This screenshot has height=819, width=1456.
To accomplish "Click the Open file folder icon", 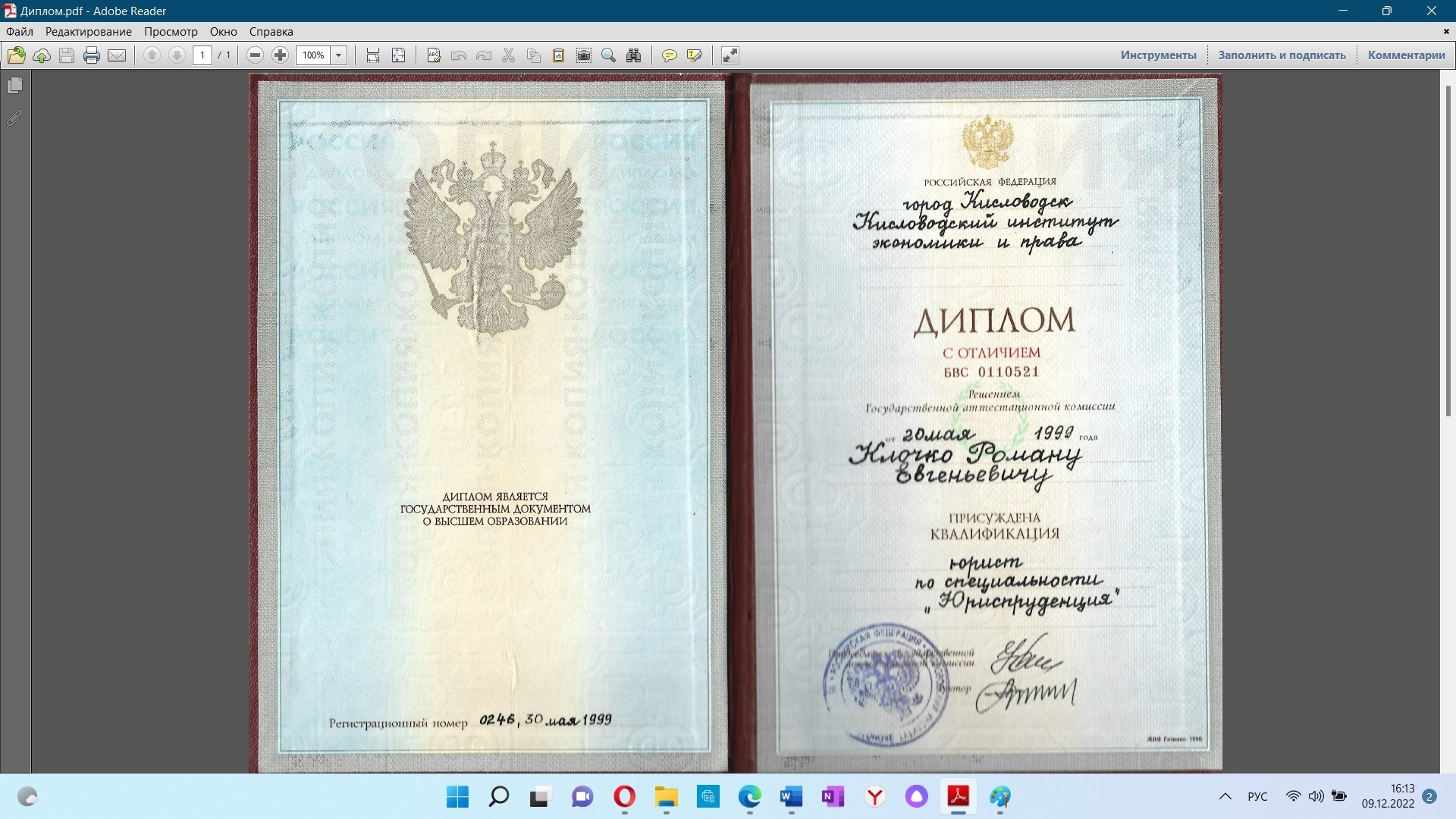I will (16, 55).
